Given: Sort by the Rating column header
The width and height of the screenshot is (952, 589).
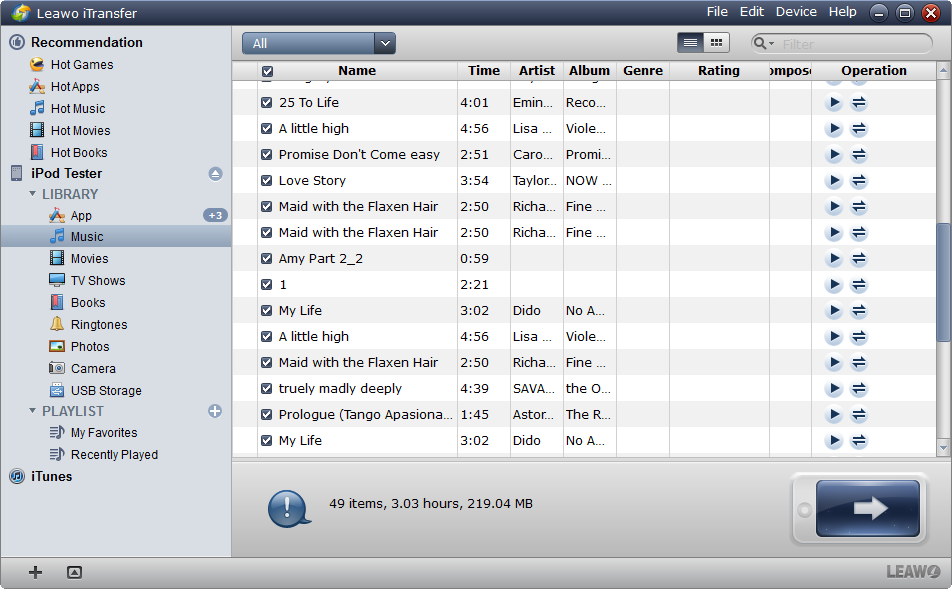Looking at the screenshot, I should (x=719, y=70).
